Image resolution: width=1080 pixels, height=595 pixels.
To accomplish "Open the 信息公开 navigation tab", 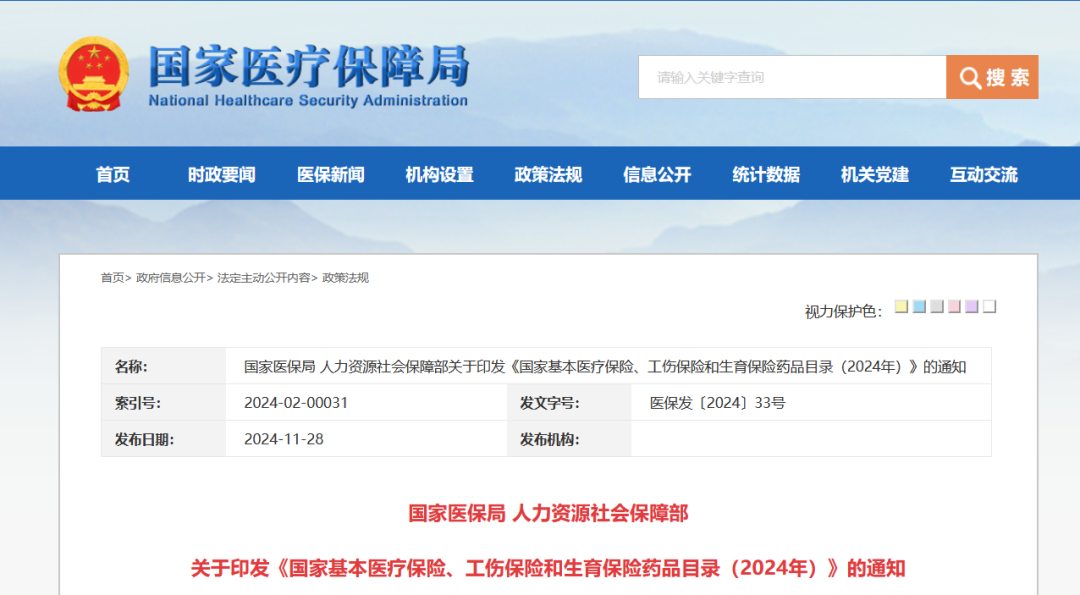I will tap(657, 174).
